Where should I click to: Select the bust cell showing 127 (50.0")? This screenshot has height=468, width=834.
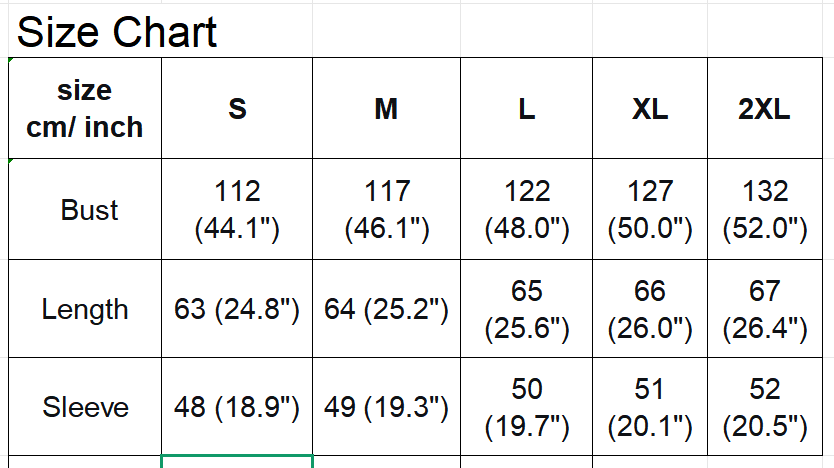click(650, 210)
